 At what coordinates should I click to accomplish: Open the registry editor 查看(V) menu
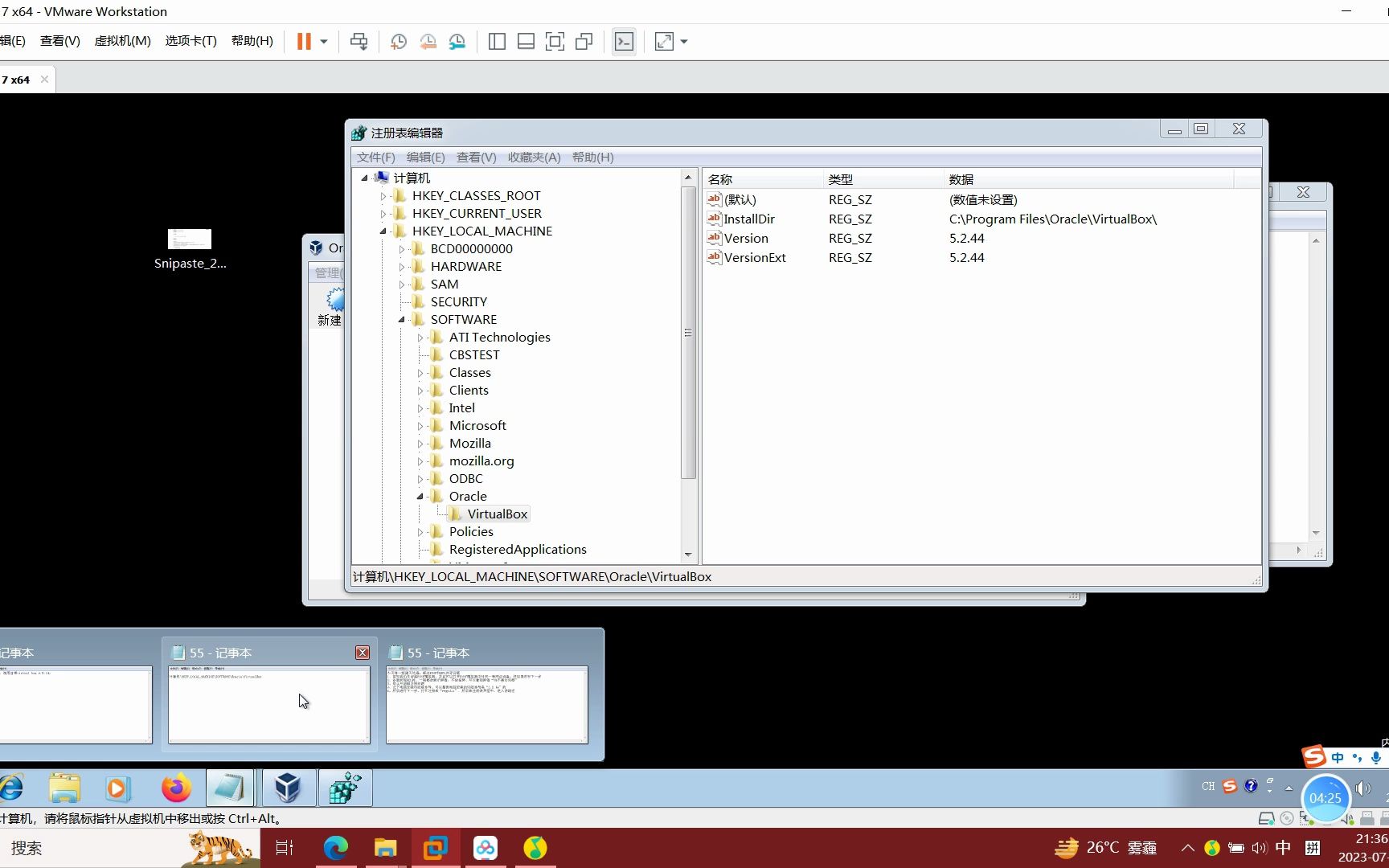tap(477, 158)
